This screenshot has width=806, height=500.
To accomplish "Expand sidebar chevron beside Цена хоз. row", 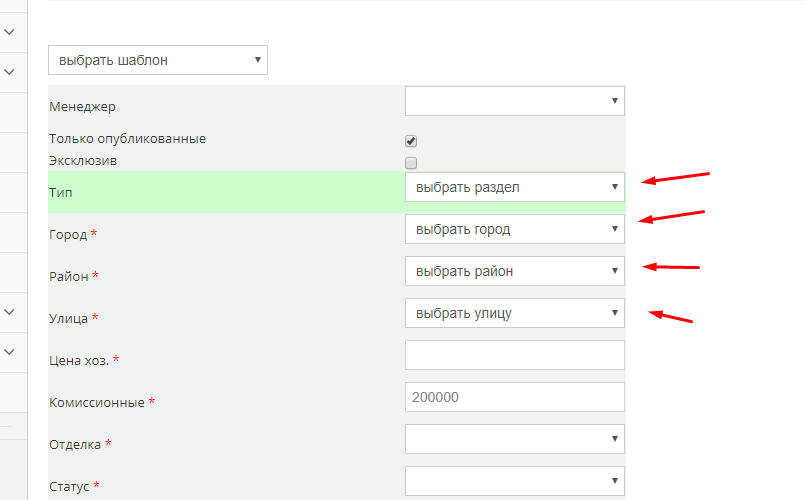I will [x=9, y=352].
